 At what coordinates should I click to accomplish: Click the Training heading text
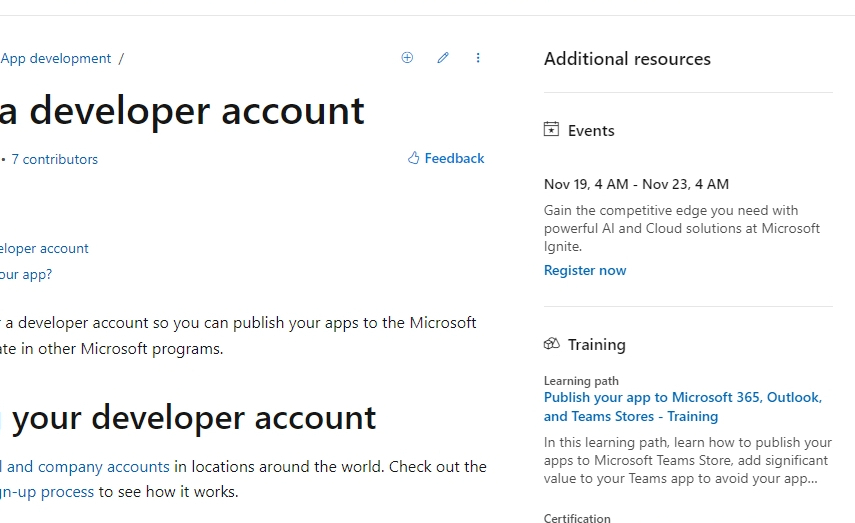pos(597,345)
